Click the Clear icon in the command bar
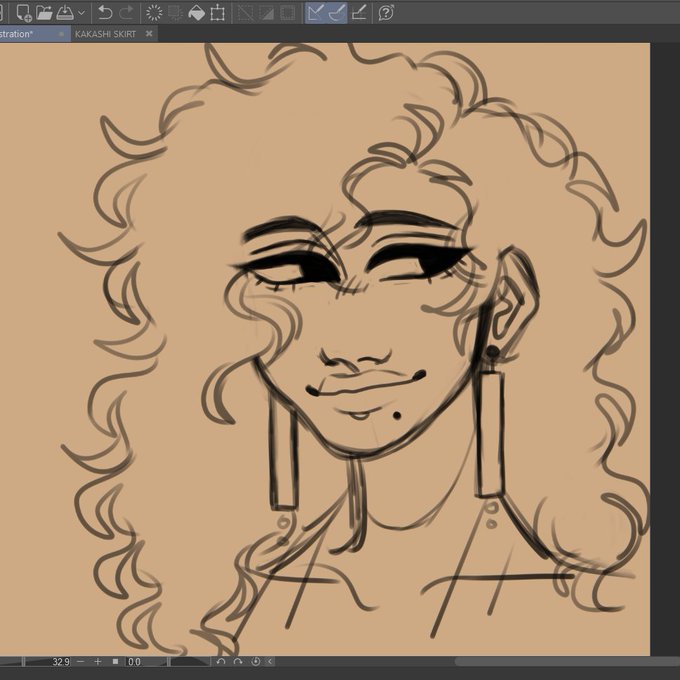The height and width of the screenshot is (680, 680). [x=154, y=13]
